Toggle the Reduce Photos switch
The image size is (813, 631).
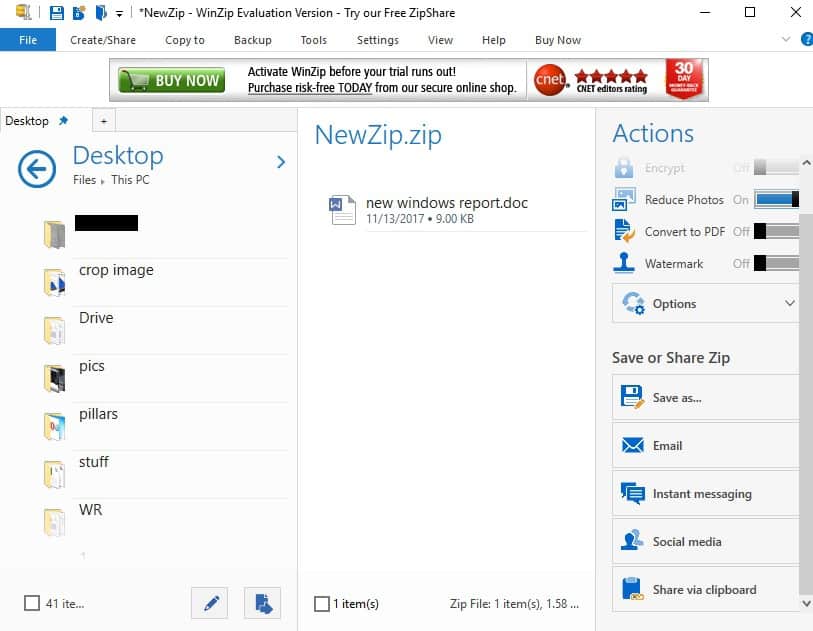coord(776,200)
